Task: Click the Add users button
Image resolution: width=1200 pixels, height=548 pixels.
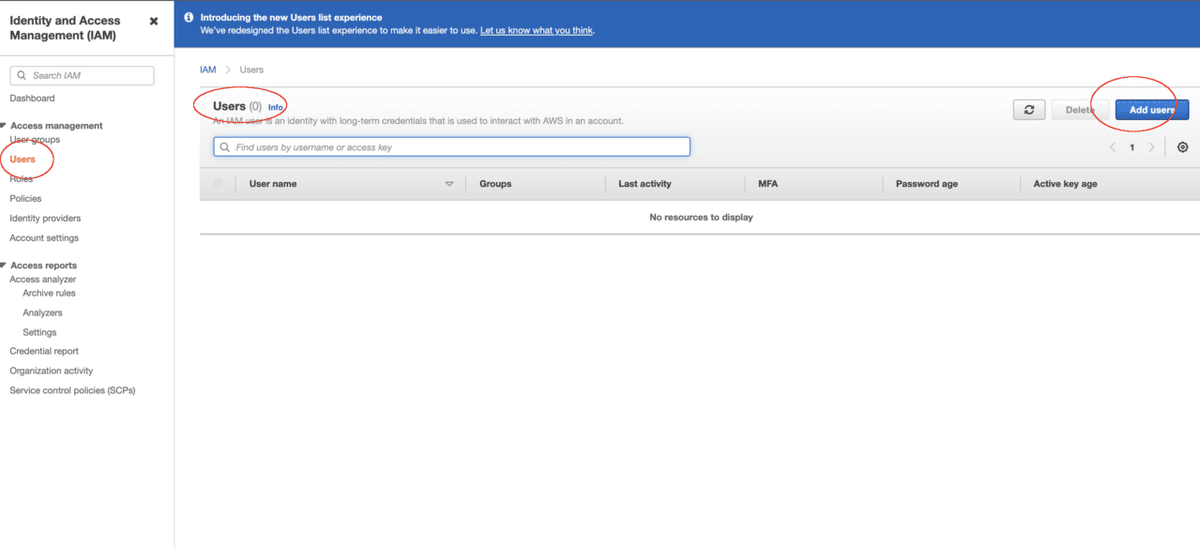Action: click(x=1152, y=110)
